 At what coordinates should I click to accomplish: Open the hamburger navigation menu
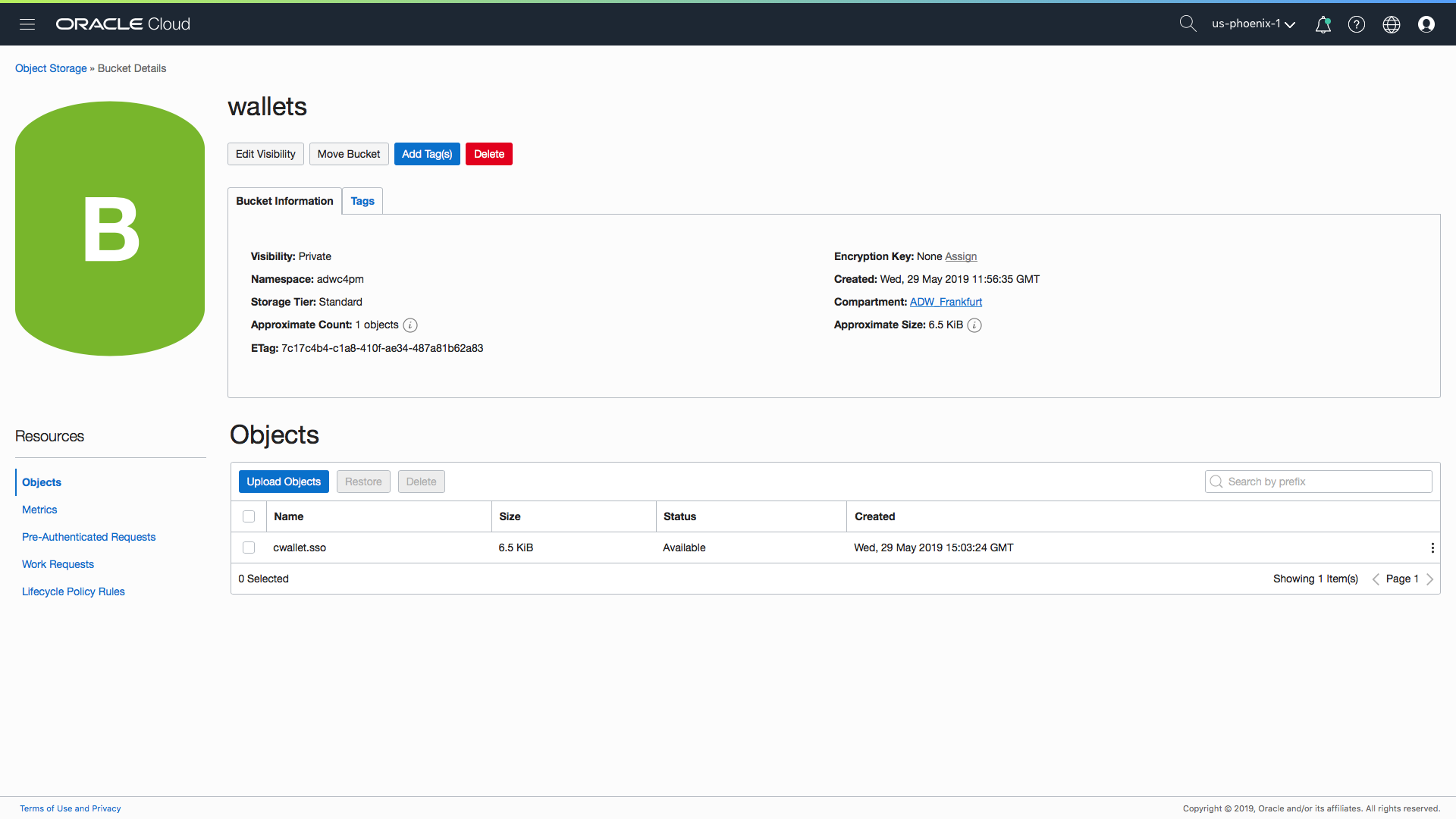27,24
